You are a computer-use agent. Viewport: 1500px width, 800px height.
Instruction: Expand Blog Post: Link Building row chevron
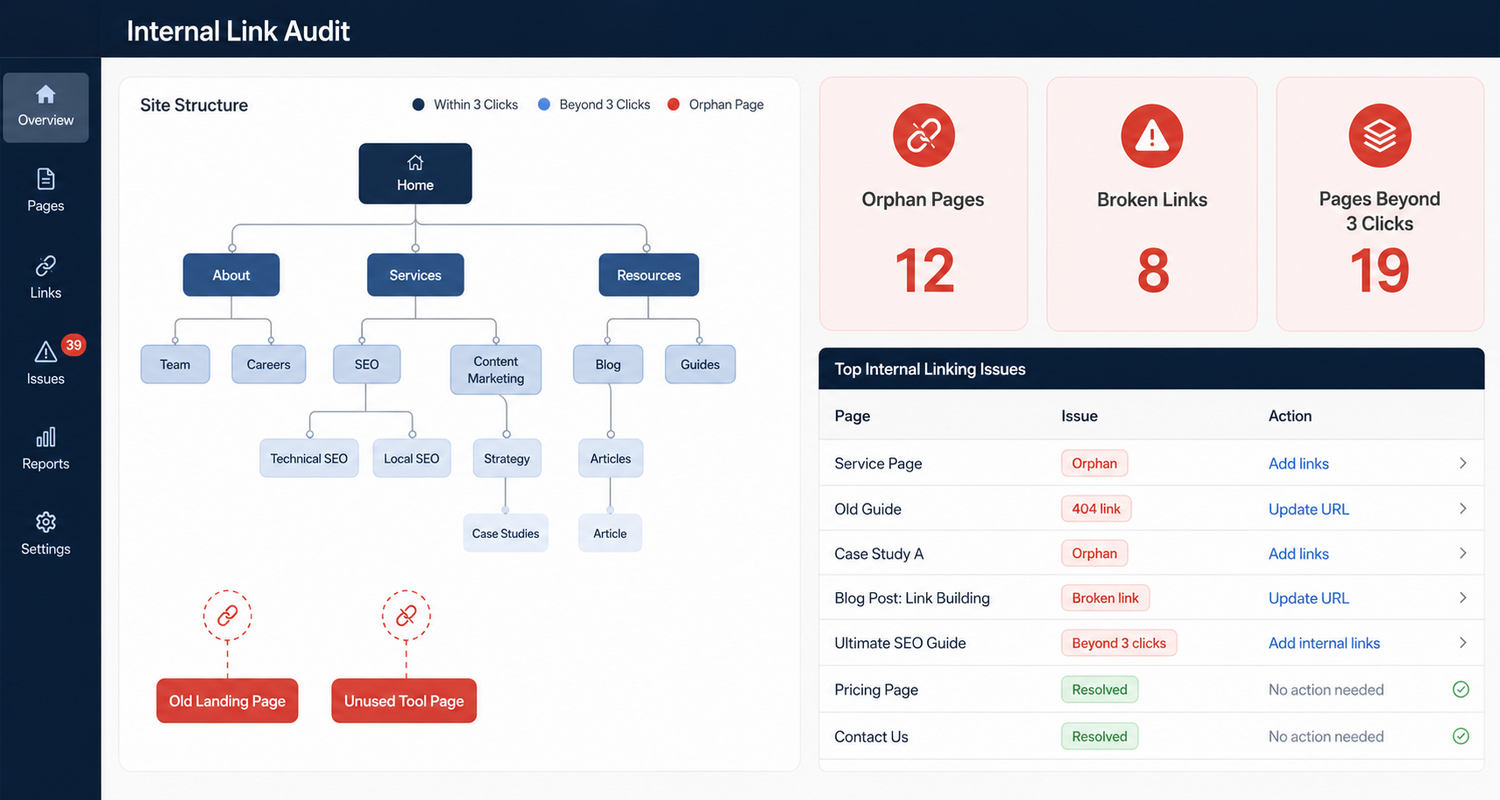1463,598
